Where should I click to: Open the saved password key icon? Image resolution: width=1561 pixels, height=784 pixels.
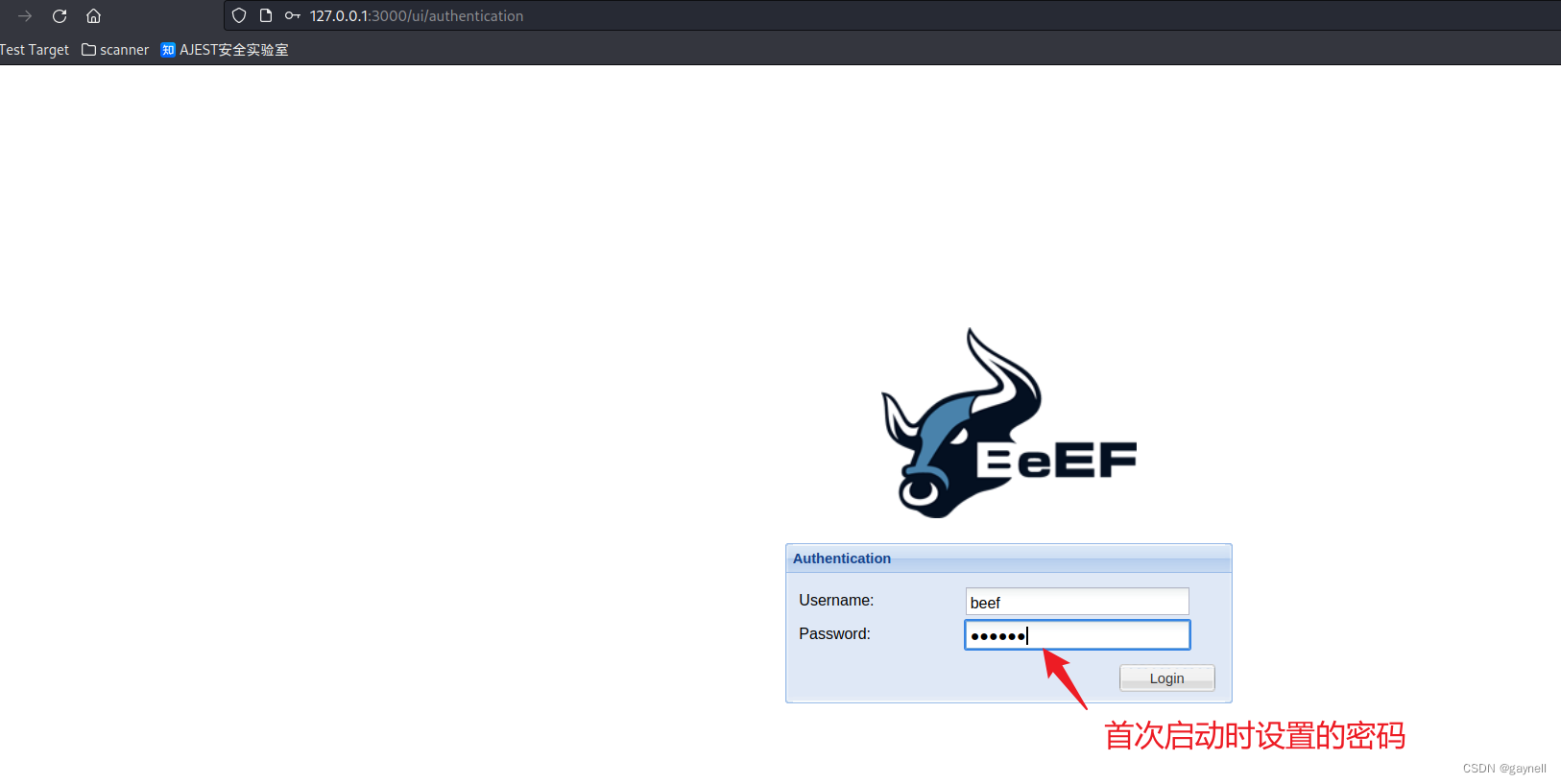(x=293, y=15)
